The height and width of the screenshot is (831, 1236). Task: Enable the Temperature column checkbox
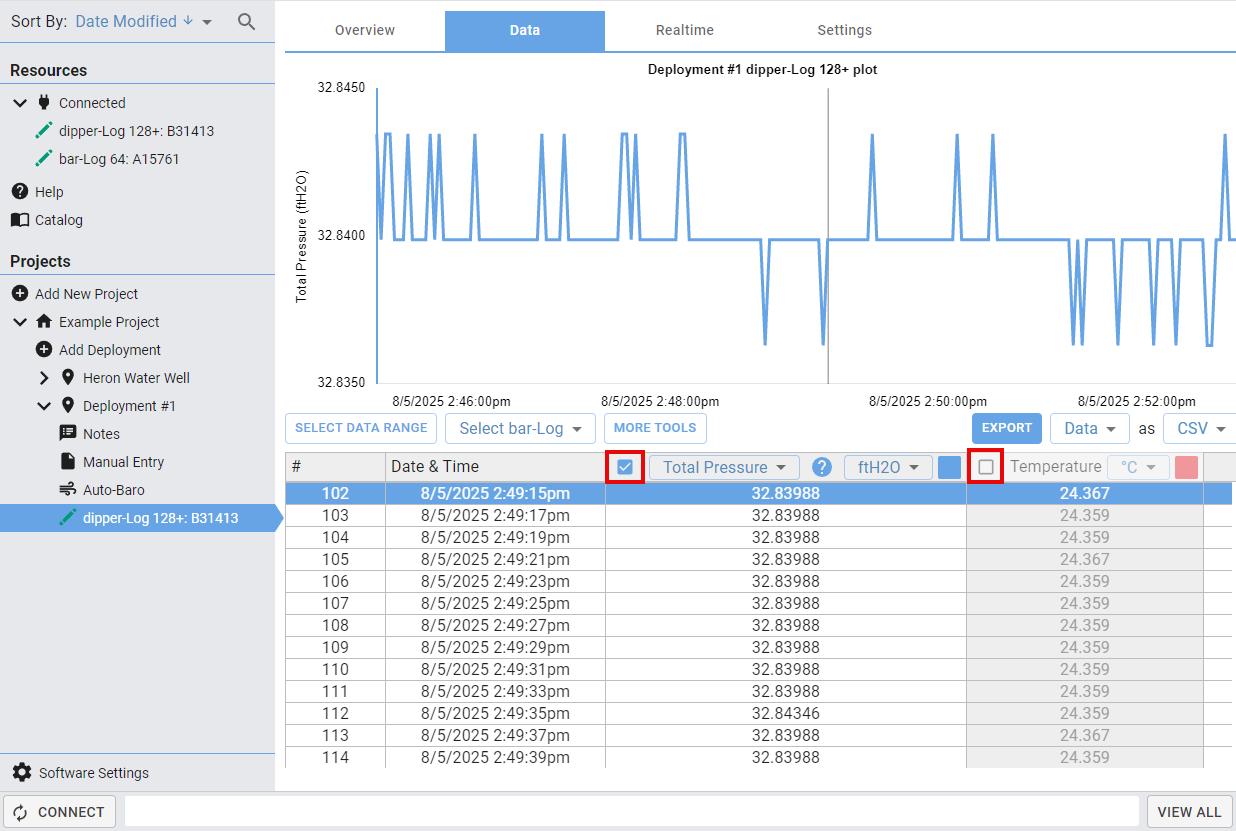tap(986, 467)
